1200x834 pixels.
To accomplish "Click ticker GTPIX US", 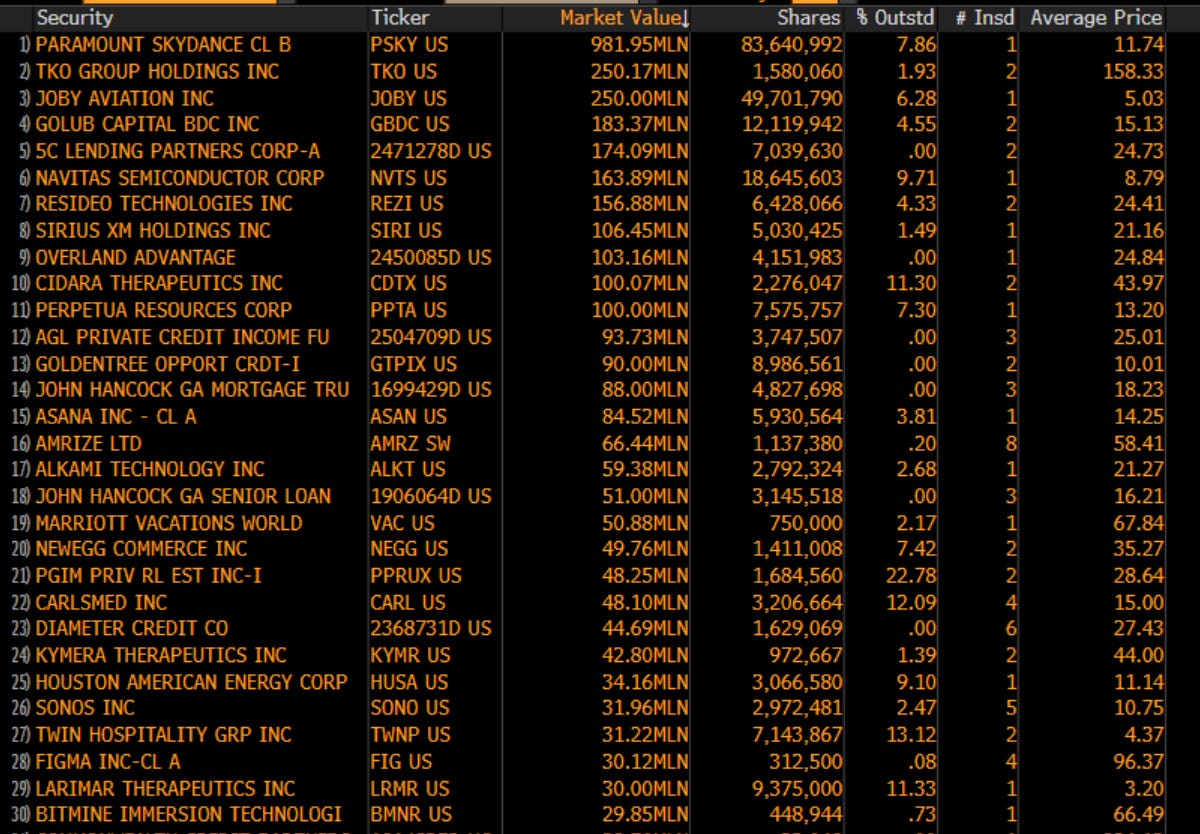I will [x=414, y=364].
